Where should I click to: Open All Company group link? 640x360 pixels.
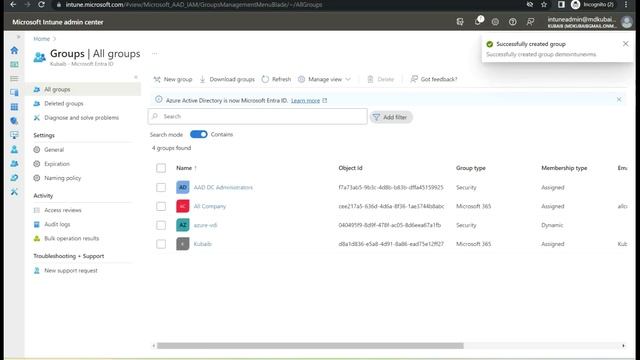click(x=210, y=206)
